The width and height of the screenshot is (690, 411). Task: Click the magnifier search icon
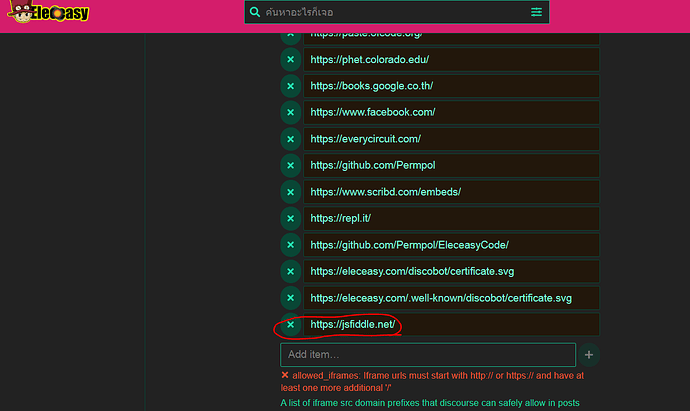255,12
